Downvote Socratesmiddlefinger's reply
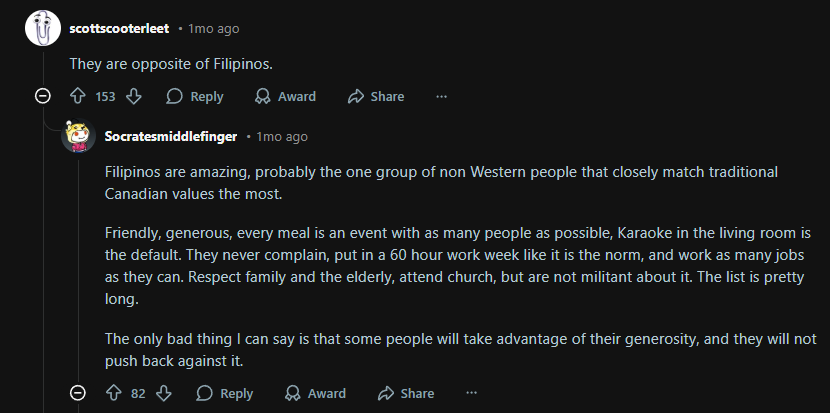 click(x=164, y=393)
